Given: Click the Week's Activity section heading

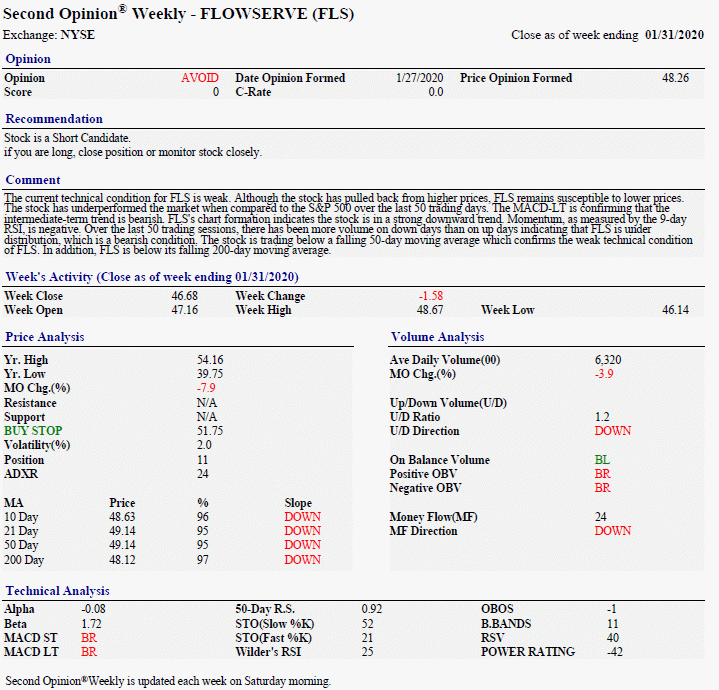Looking at the screenshot, I should [x=152, y=277].
